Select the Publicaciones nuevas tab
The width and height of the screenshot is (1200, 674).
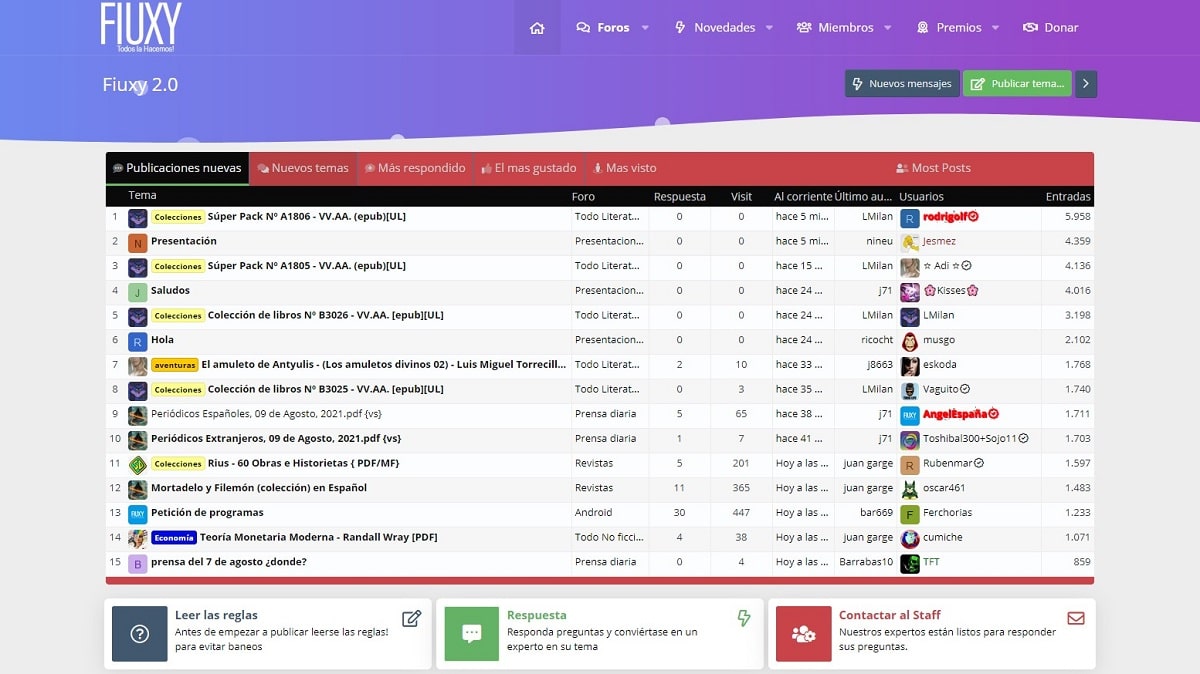(177, 168)
